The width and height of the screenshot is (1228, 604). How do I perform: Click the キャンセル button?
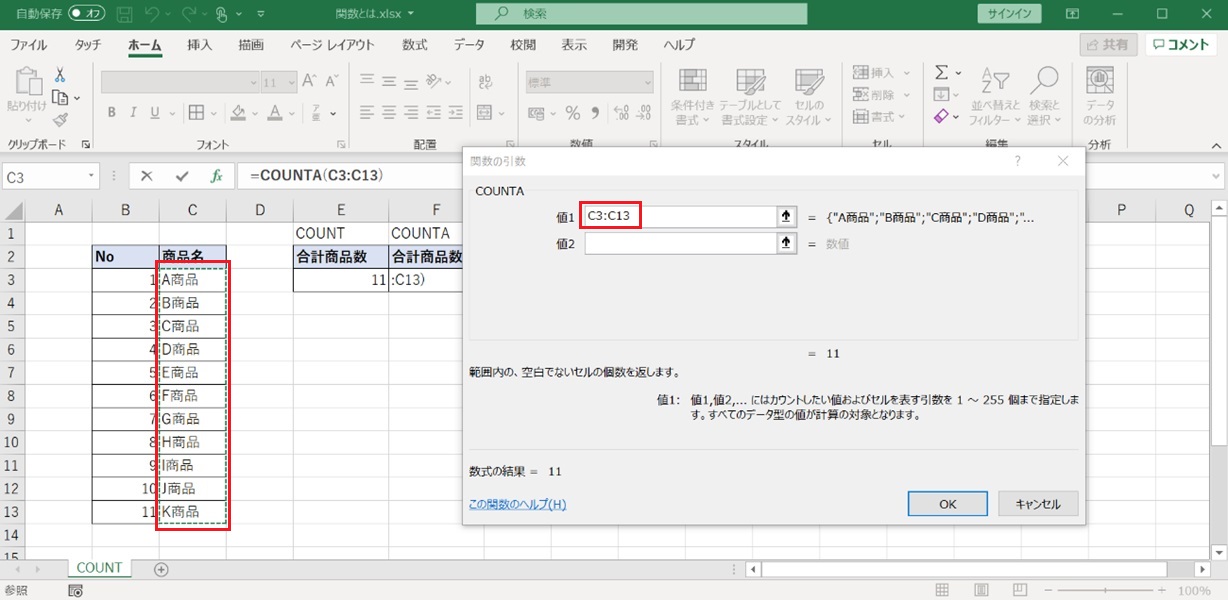[x=1037, y=504]
